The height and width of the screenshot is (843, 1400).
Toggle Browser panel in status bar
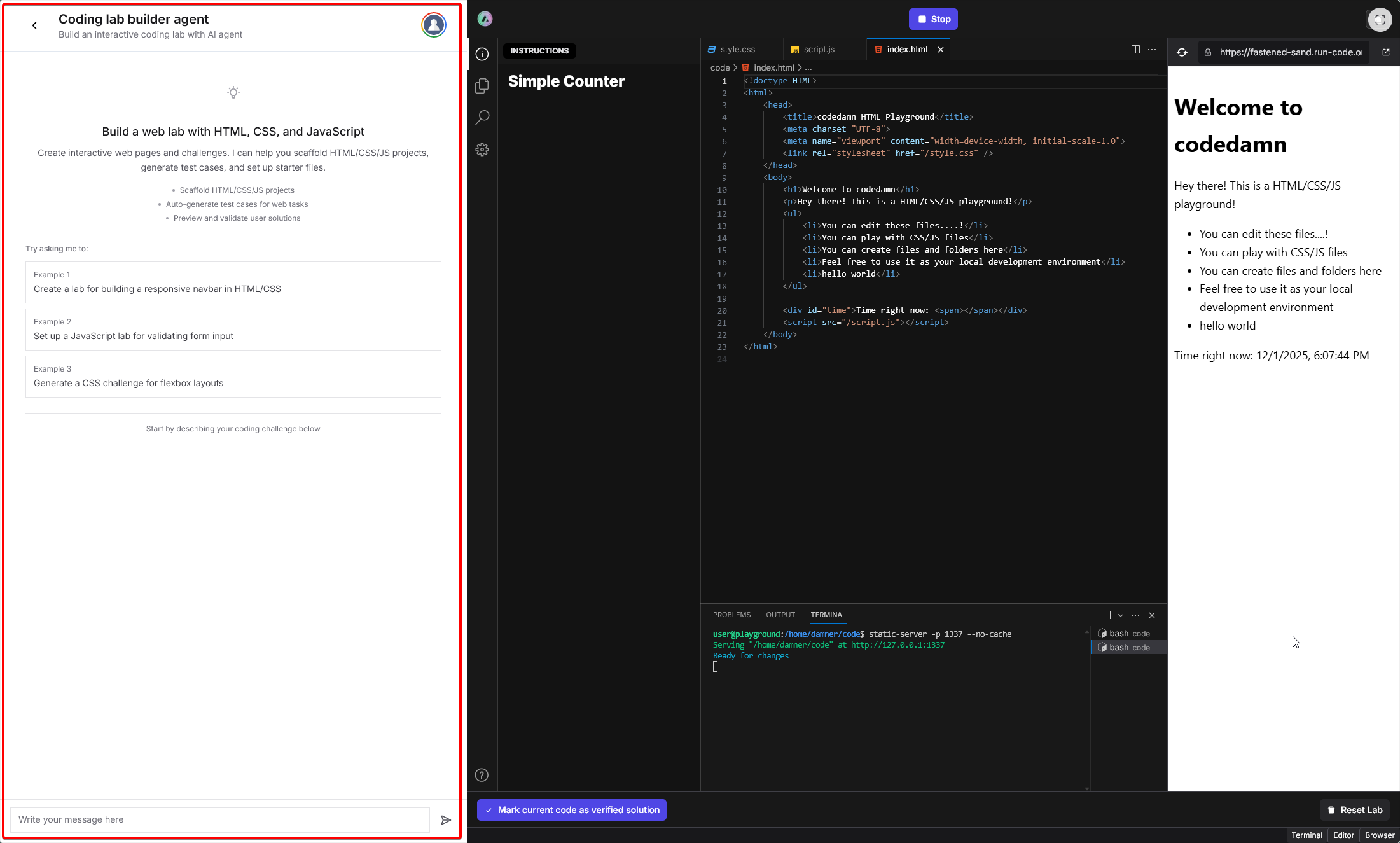tap(1380, 835)
